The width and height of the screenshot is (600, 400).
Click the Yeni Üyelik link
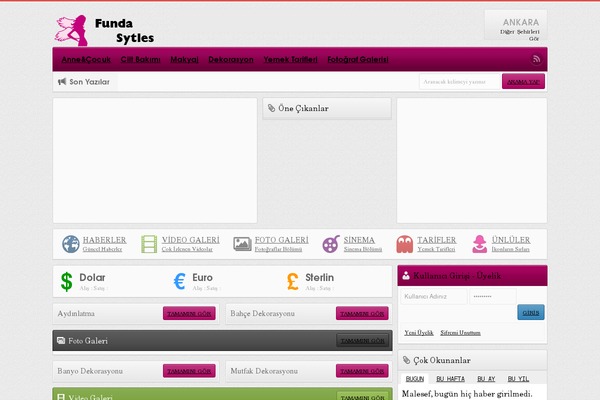click(419, 333)
